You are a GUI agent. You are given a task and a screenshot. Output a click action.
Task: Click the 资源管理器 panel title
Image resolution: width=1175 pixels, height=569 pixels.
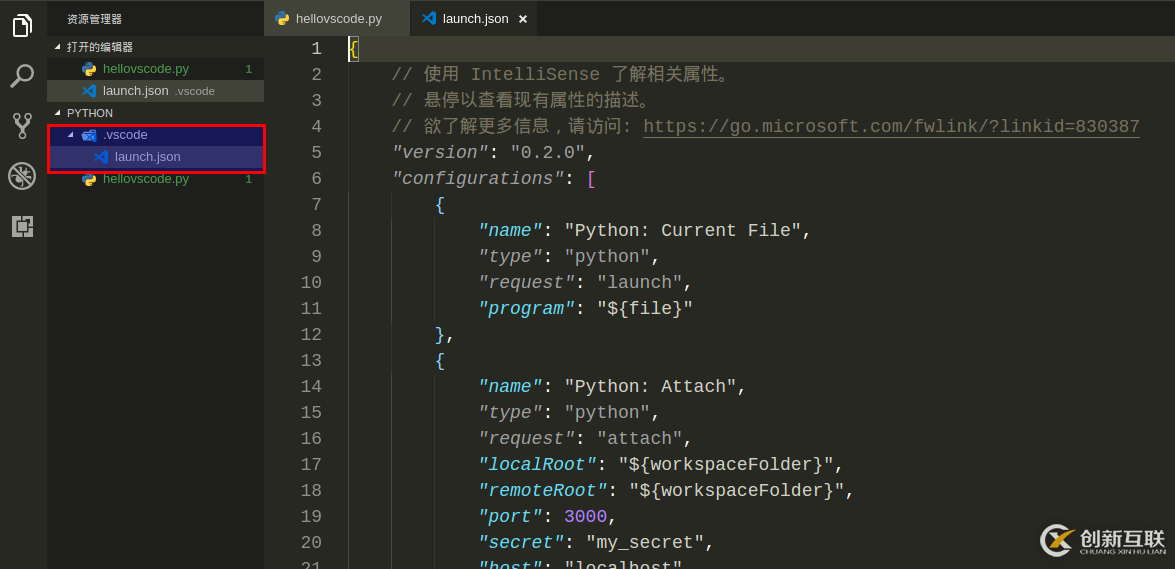click(x=94, y=19)
